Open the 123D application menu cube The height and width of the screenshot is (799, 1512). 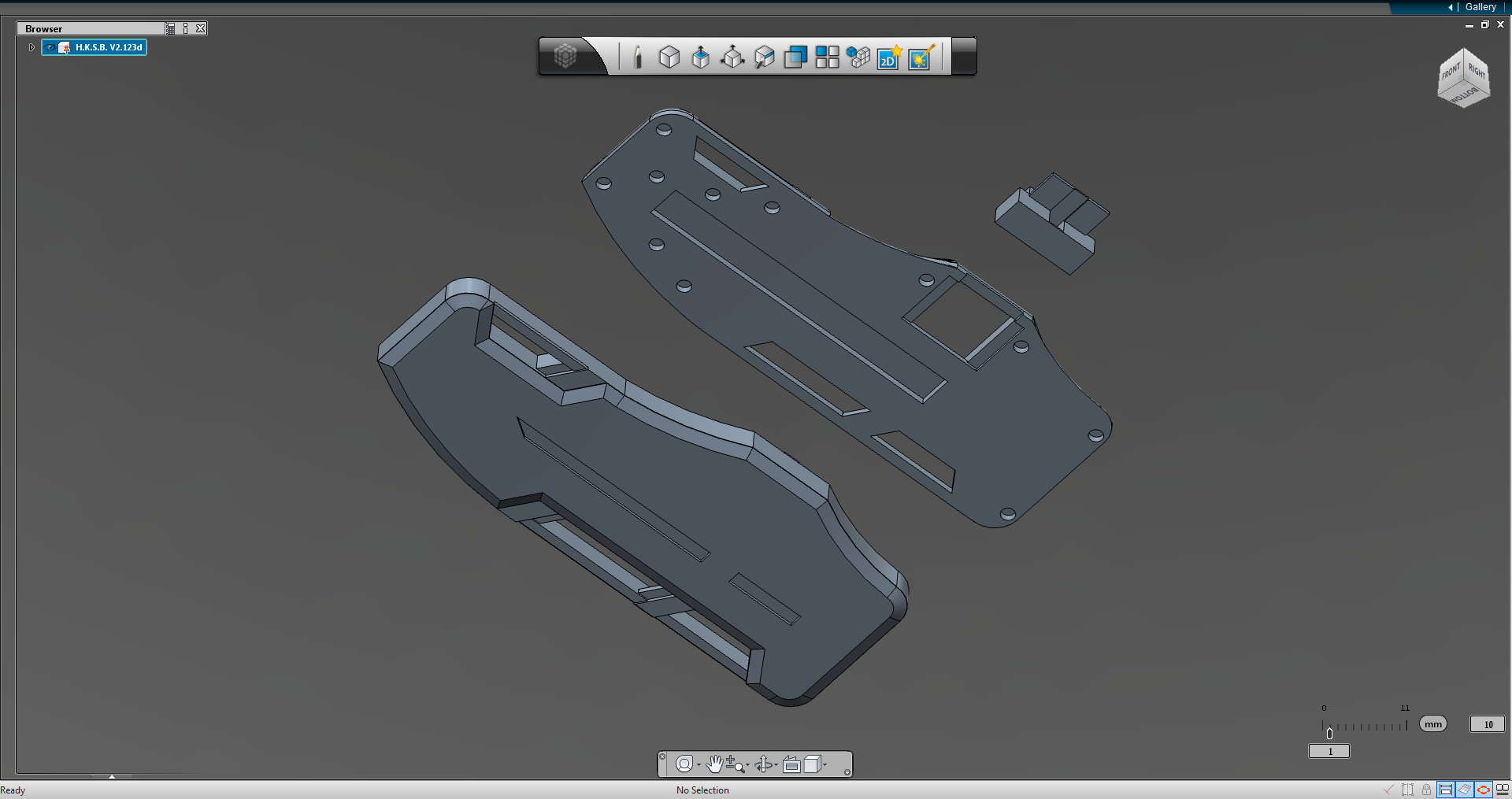pyautogui.click(x=565, y=56)
